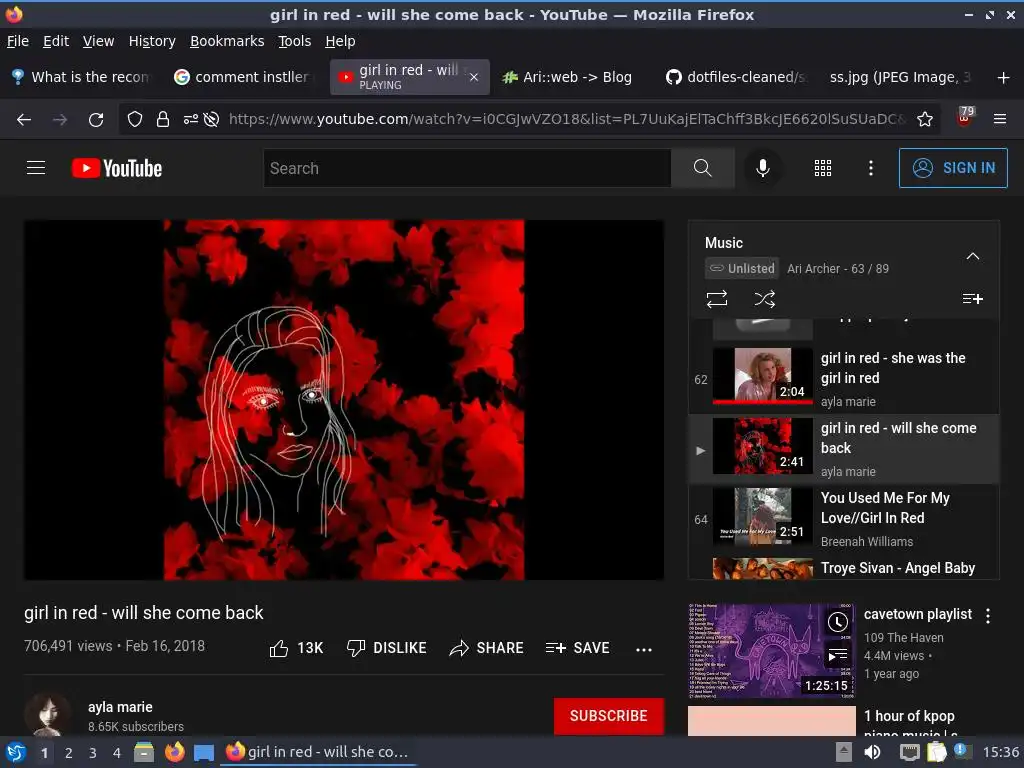Toggle loop playlist

click(716, 299)
